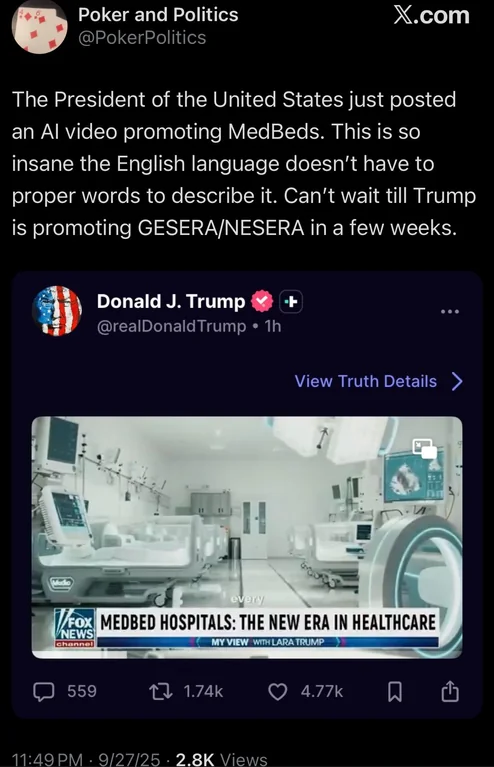Screen dimensions: 494x767
Task: Toggle picture-in-picture icon on video
Action: 424,449
